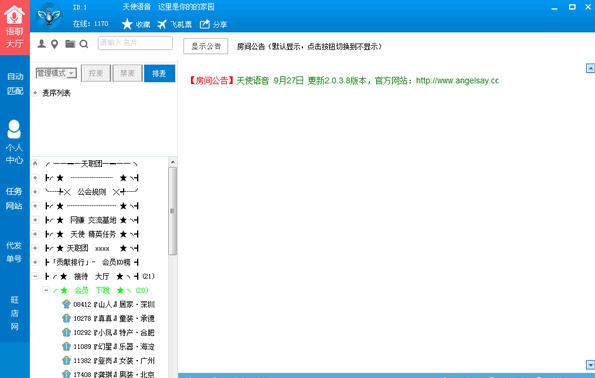Click the location pin icon
This screenshot has height=378, width=595.
point(55,44)
